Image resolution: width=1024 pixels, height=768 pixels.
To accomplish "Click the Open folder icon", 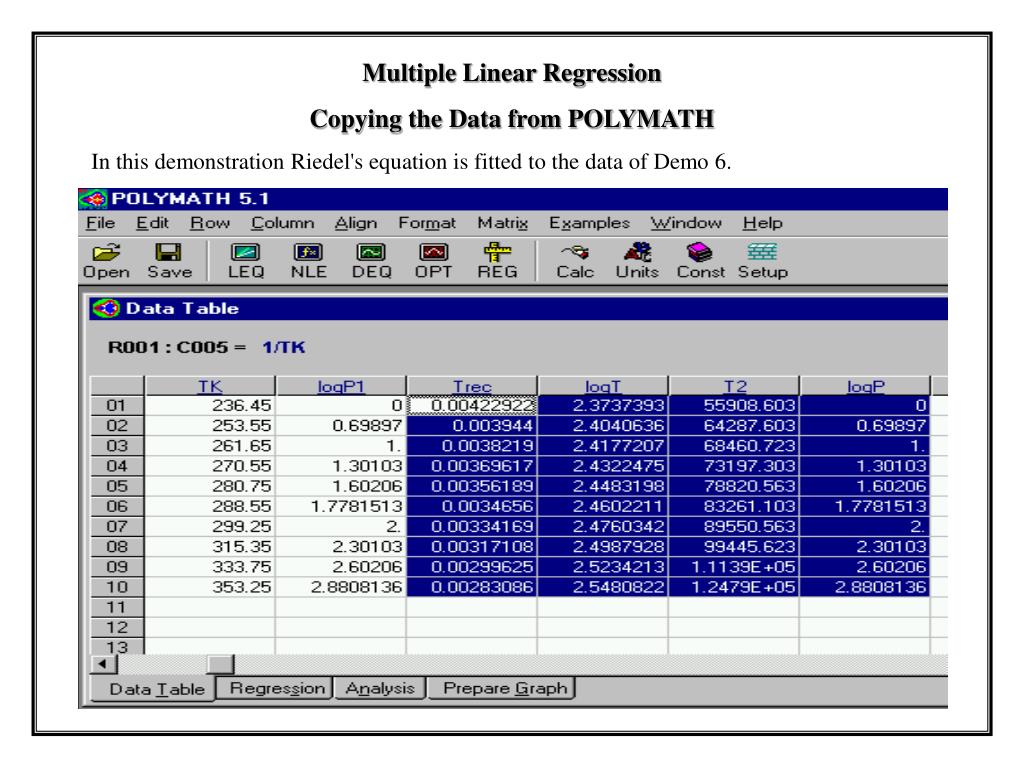I will [x=106, y=253].
